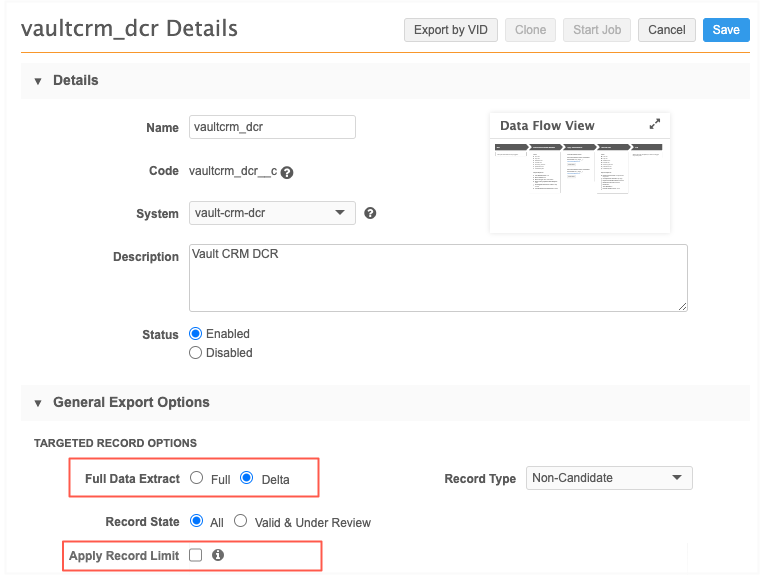Open the System dropdown
This screenshot has height=575, width=761.
272,213
